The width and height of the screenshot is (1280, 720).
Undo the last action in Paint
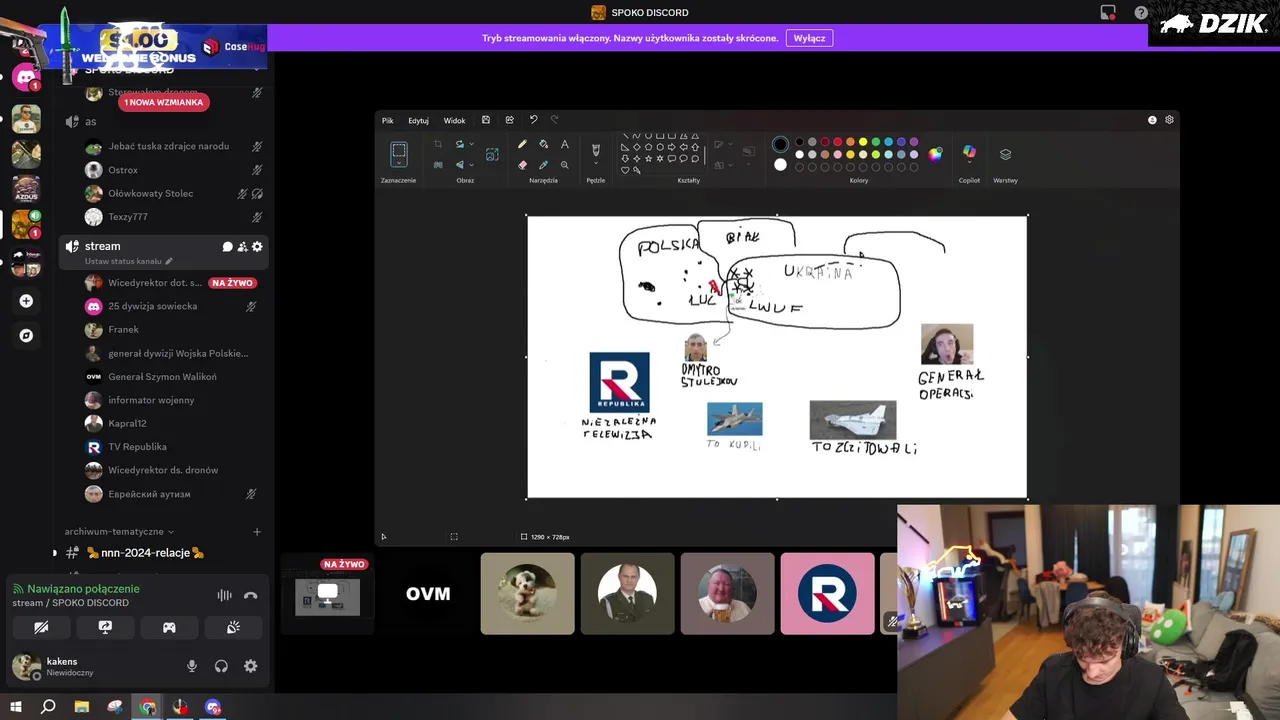point(533,120)
